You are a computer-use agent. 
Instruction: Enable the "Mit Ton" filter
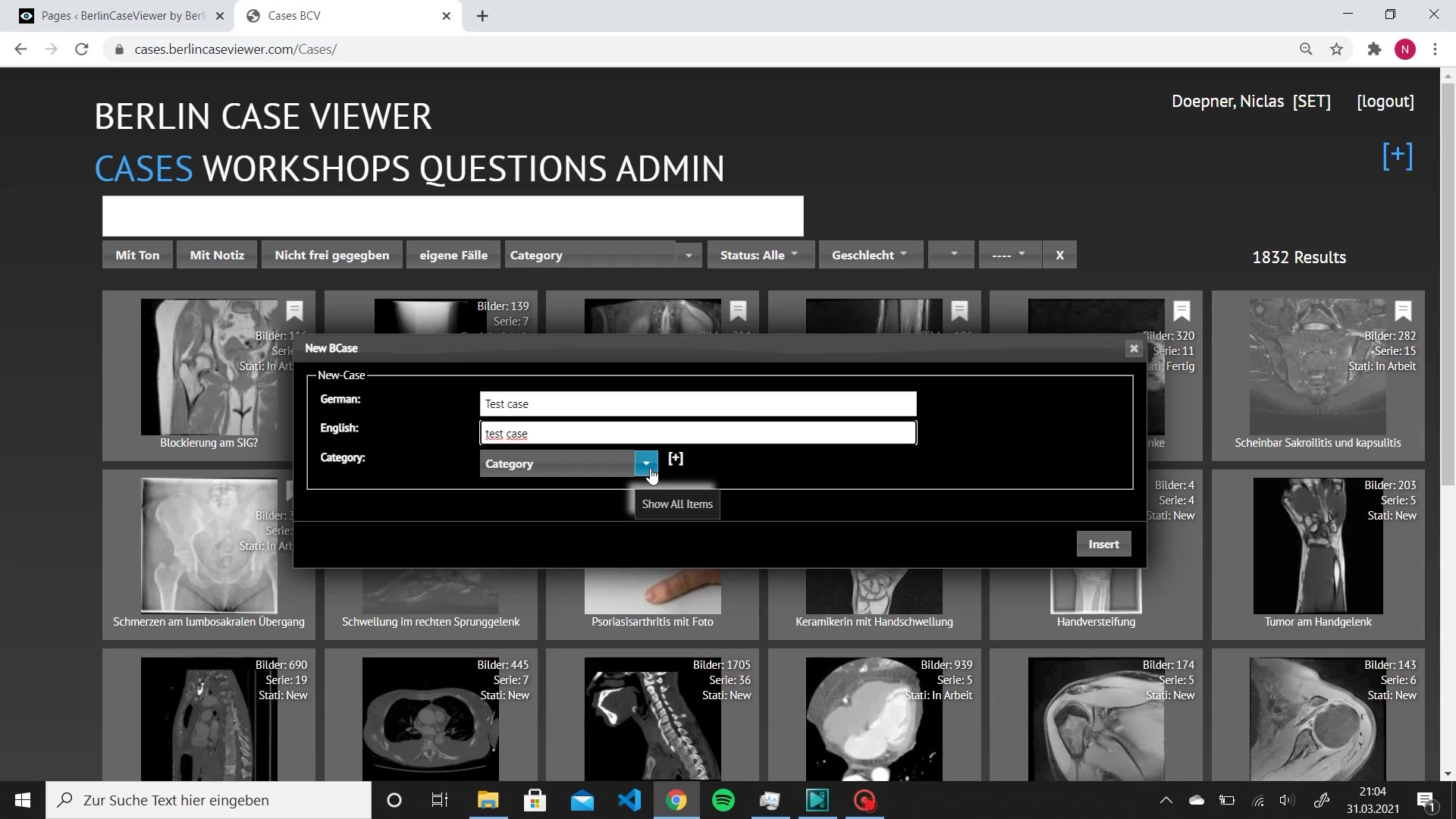(x=136, y=255)
